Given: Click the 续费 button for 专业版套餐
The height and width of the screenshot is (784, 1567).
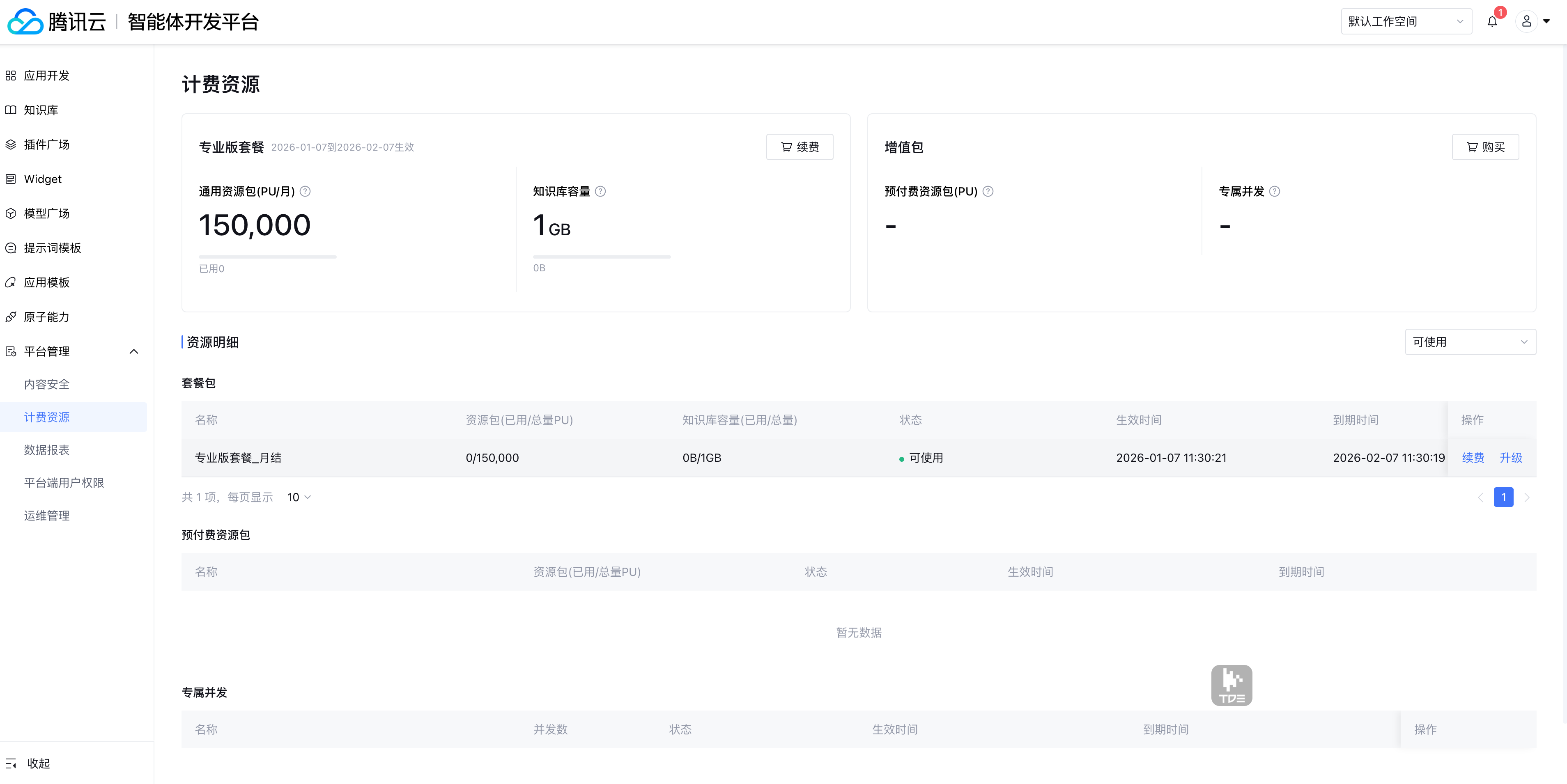Looking at the screenshot, I should tap(800, 147).
